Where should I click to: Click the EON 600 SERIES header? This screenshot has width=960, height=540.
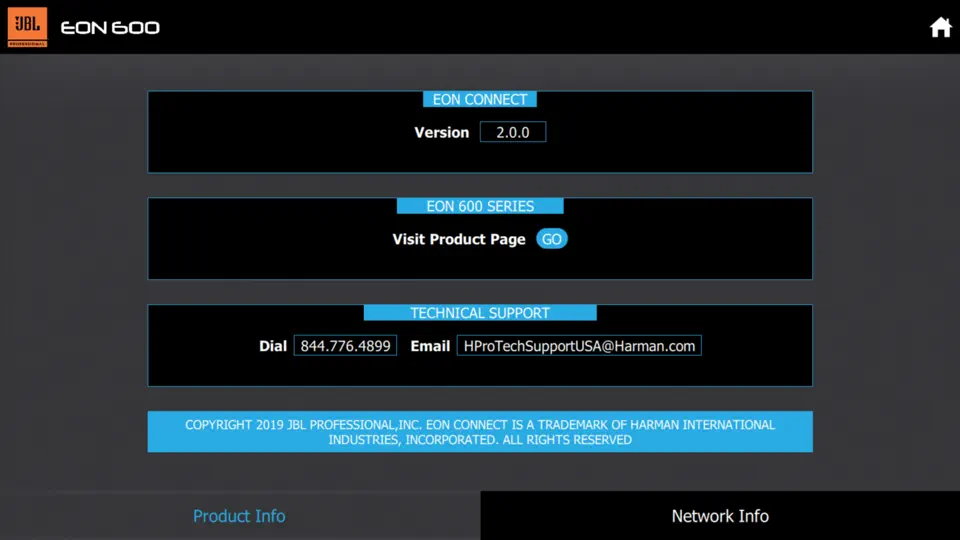480,206
